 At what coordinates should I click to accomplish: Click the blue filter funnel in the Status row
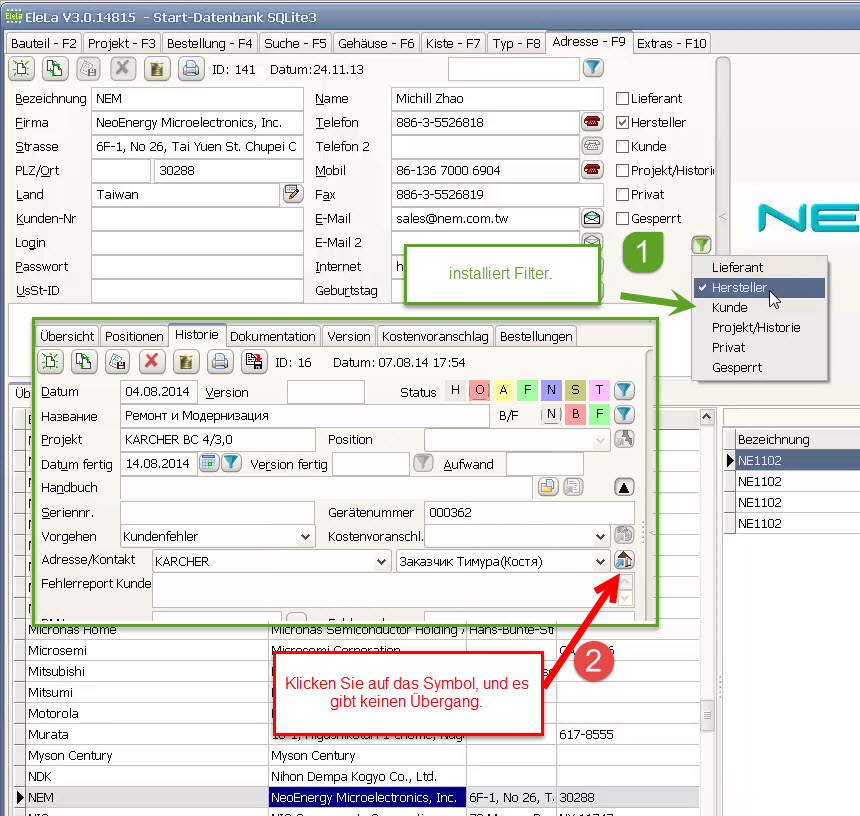pyautogui.click(x=624, y=390)
